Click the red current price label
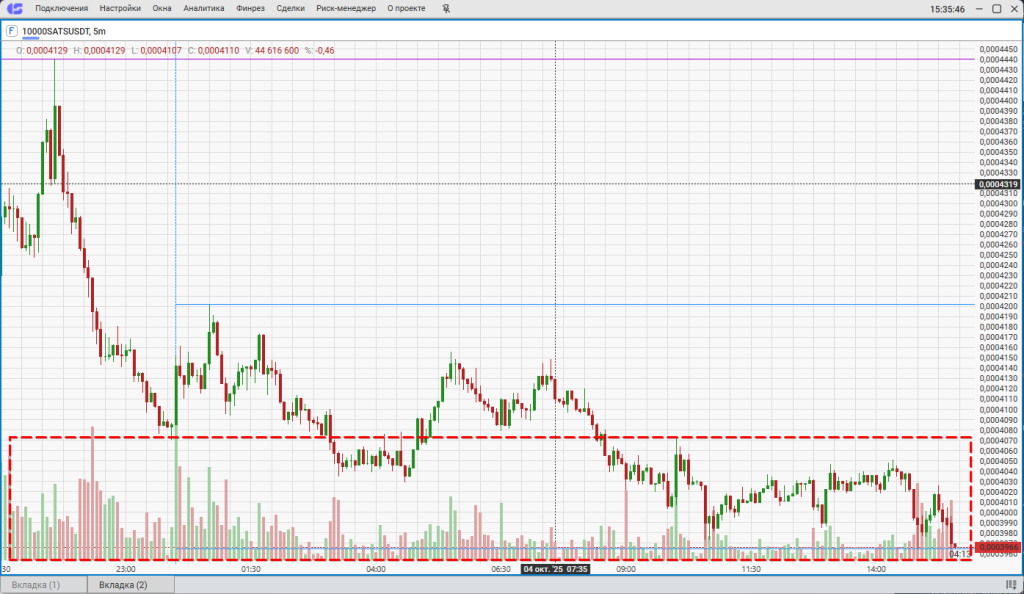The image size is (1024, 594). [997, 547]
